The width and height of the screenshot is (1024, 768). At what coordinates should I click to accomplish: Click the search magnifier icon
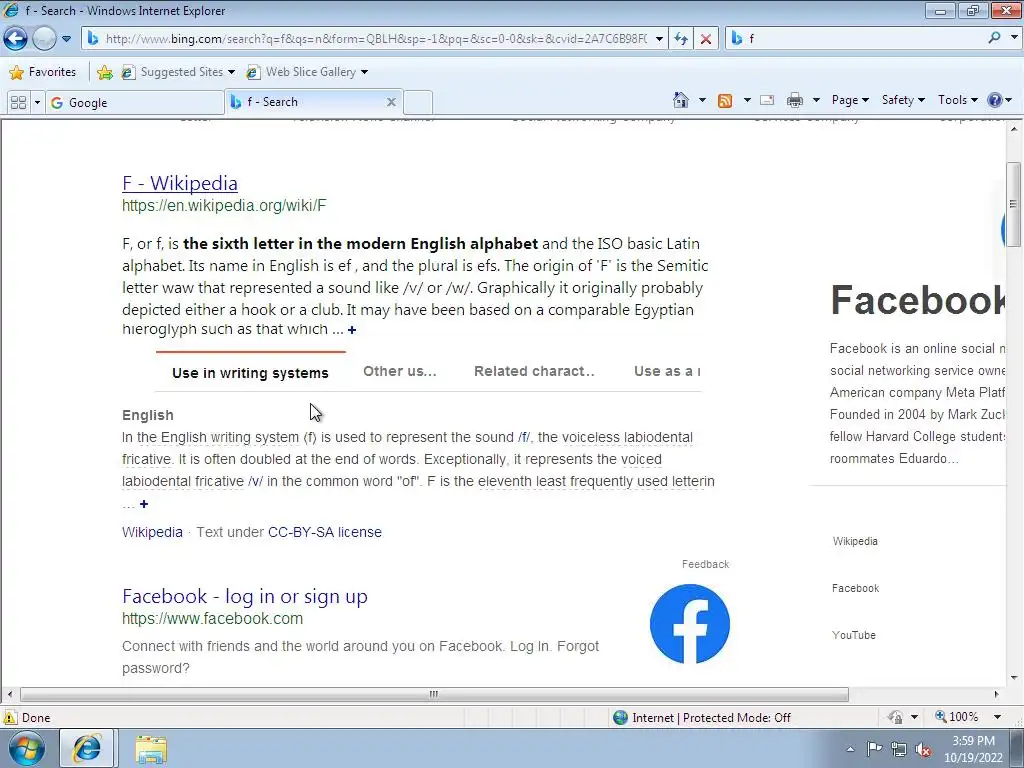pos(995,38)
